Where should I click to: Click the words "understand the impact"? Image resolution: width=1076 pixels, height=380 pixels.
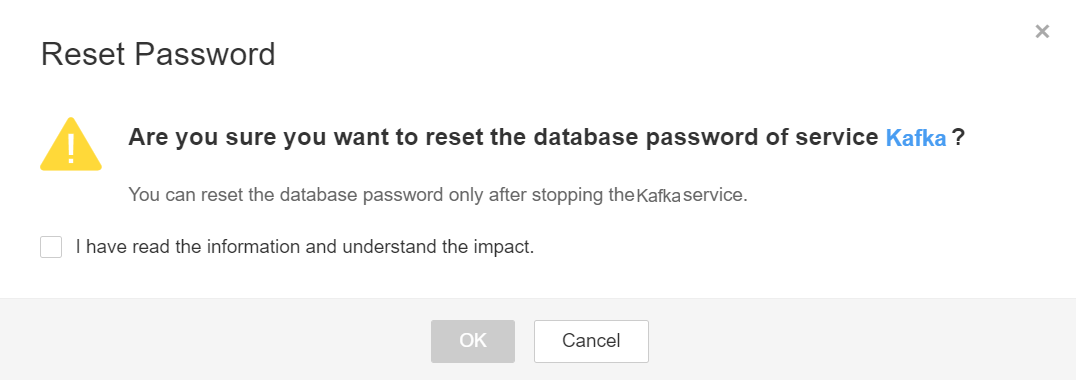pyautogui.click(x=438, y=247)
